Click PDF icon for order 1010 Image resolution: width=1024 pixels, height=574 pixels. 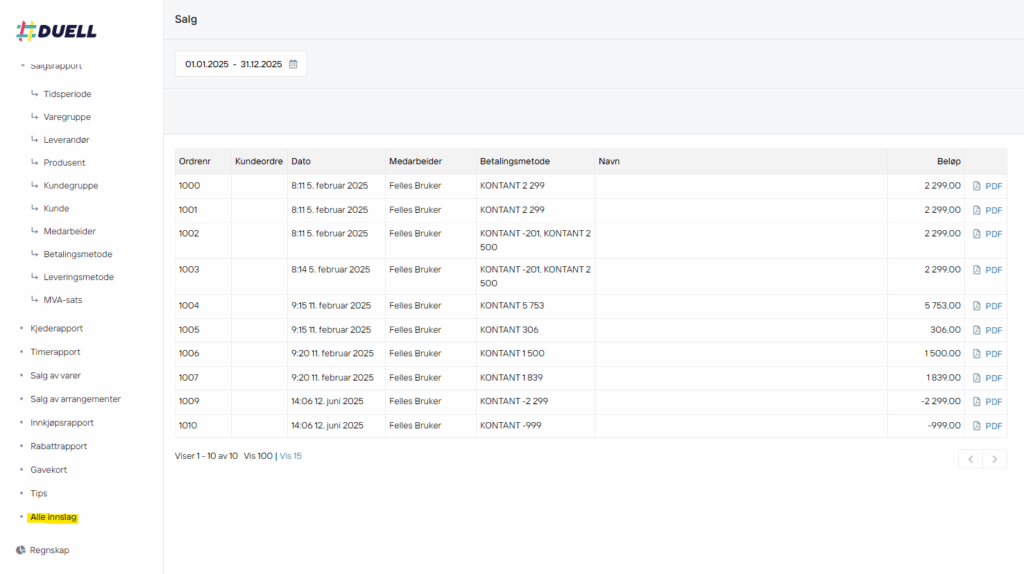[977, 426]
